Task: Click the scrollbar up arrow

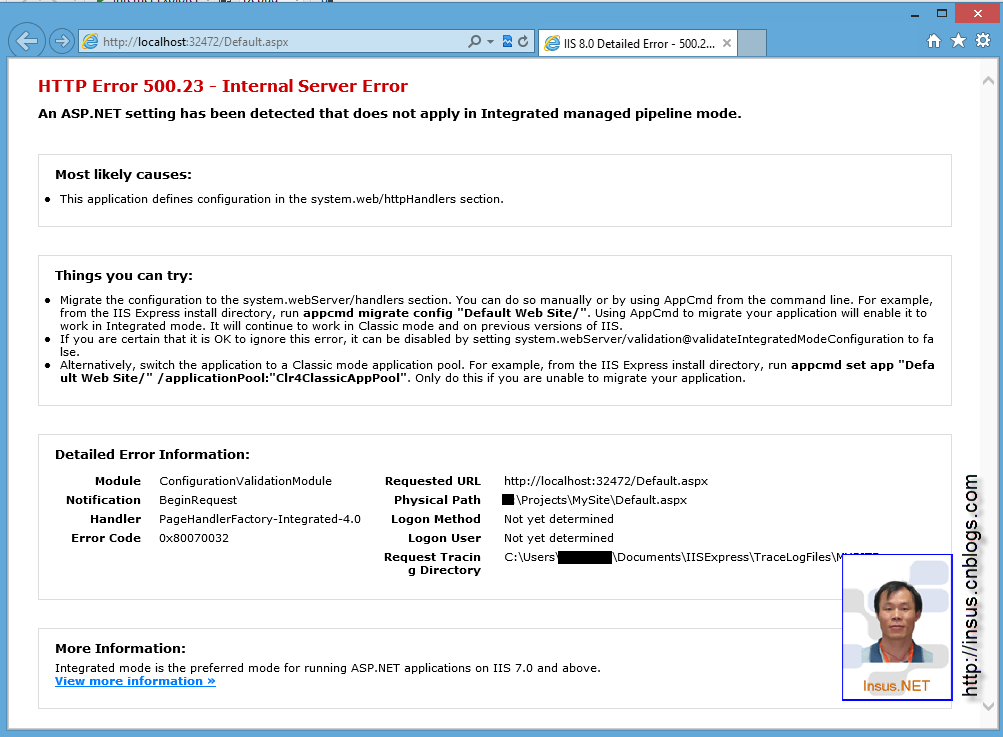Action: click(988, 81)
